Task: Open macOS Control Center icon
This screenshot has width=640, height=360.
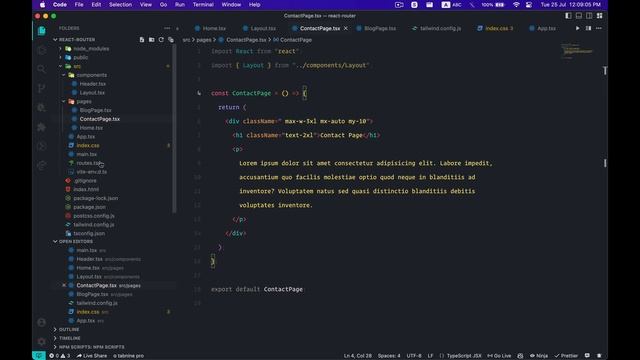Action: [529, 4]
